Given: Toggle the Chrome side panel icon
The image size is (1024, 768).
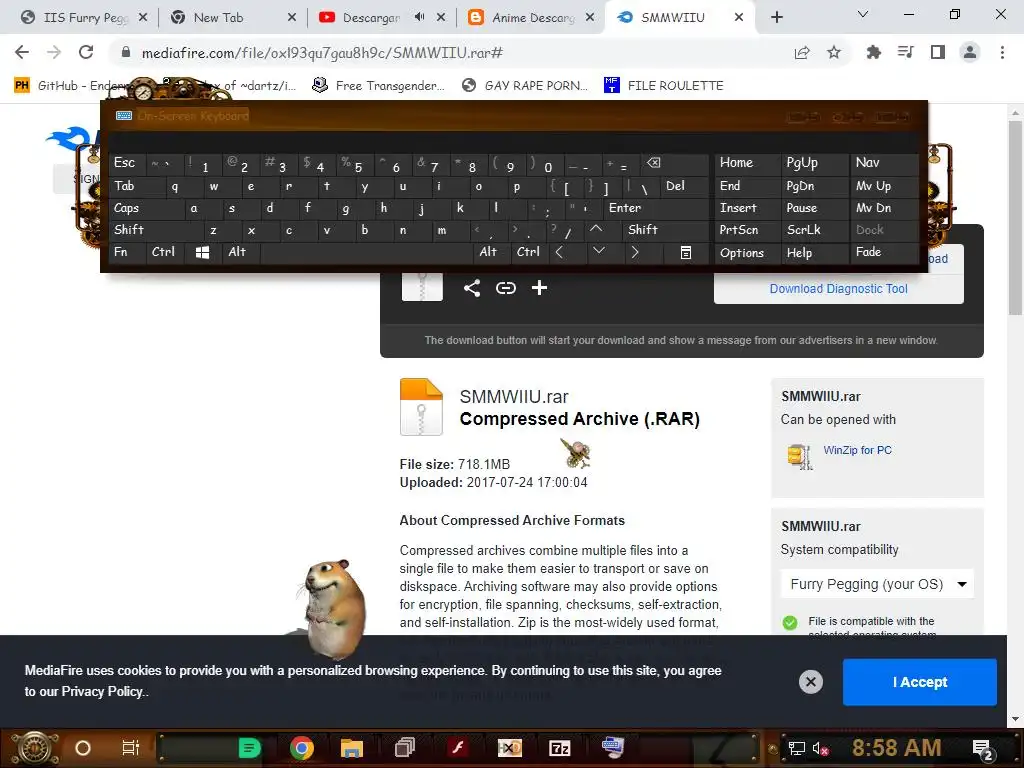Looking at the screenshot, I should [x=938, y=52].
